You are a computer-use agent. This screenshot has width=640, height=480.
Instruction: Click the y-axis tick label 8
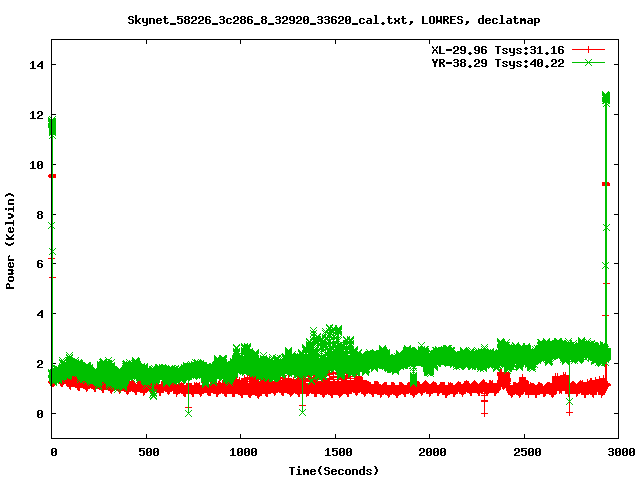40,215
